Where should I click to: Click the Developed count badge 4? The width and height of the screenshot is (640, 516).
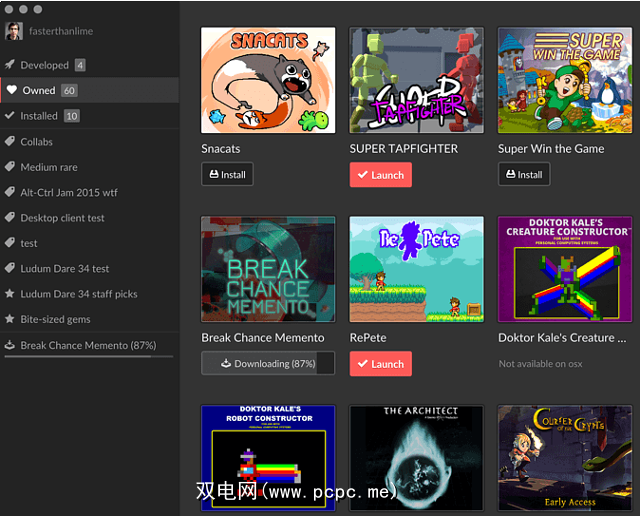tap(80, 65)
